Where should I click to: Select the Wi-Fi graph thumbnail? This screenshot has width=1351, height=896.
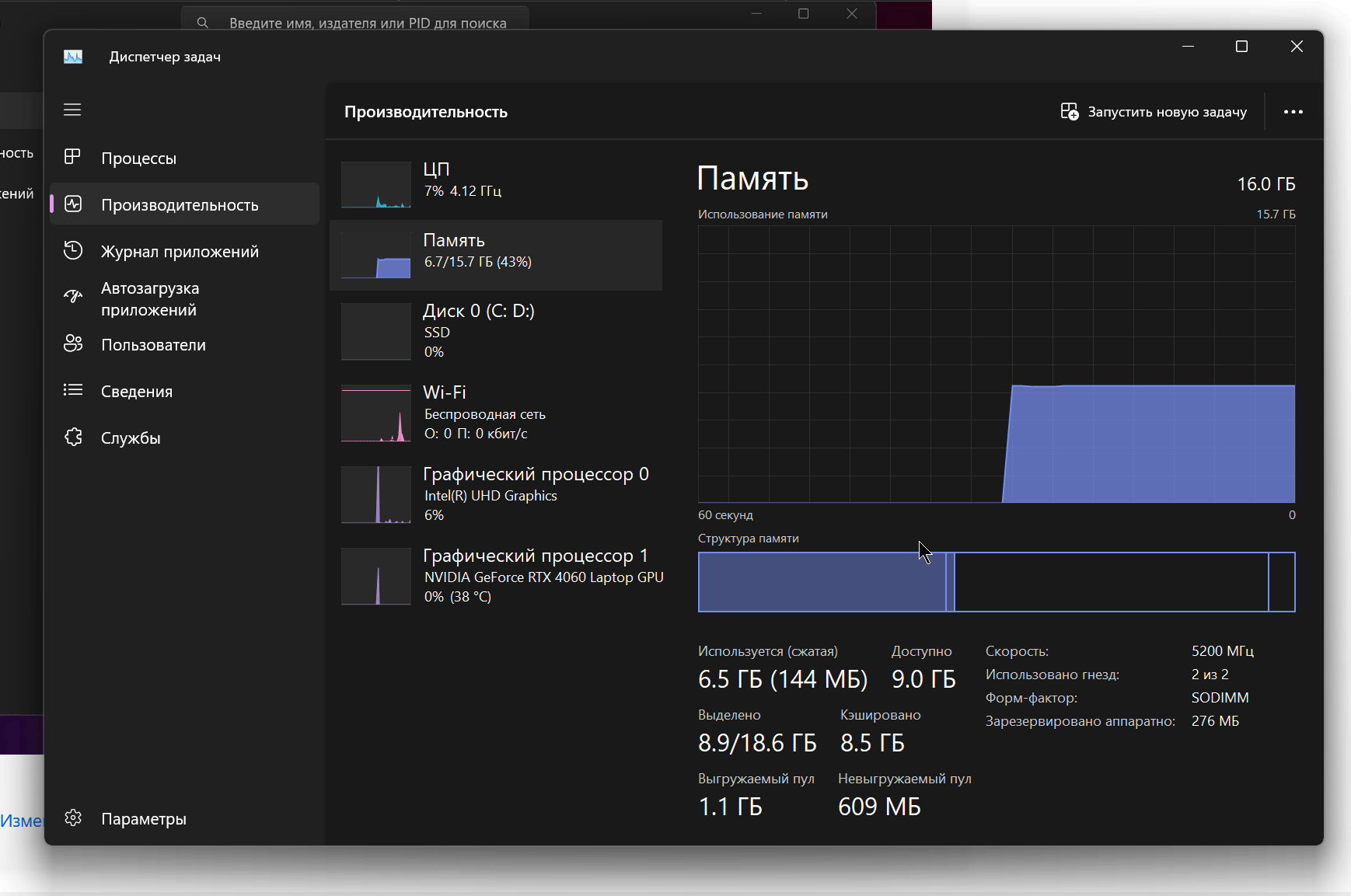click(376, 413)
